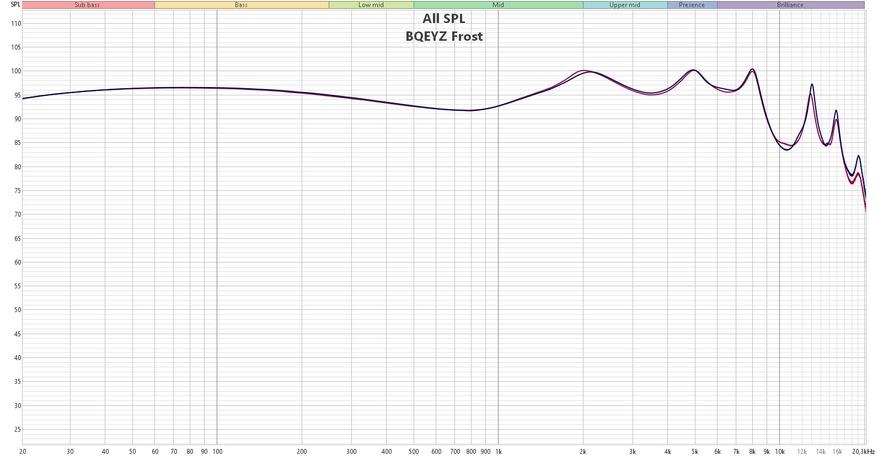Click the 50 value on the SPL axis
The image size is (877, 458).
click(x=17, y=310)
